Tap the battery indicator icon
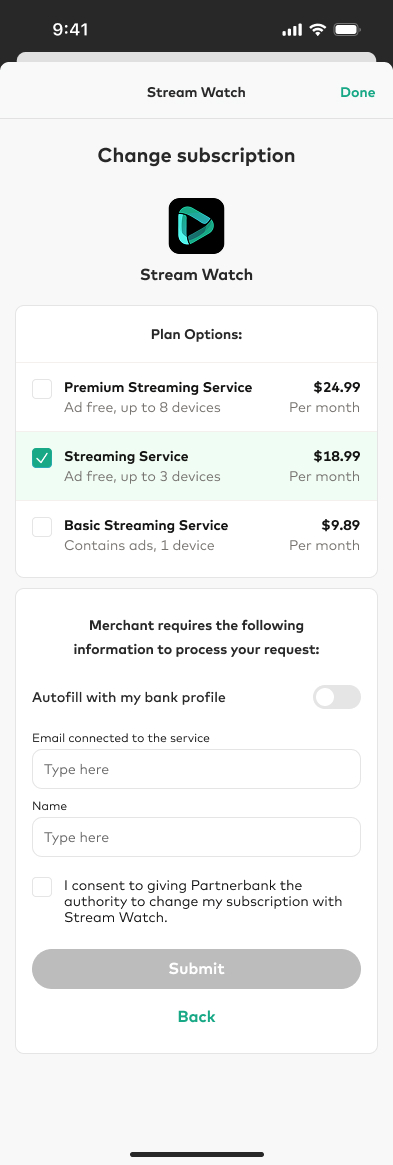Viewport: 393px width, 1165px height. 347,30
